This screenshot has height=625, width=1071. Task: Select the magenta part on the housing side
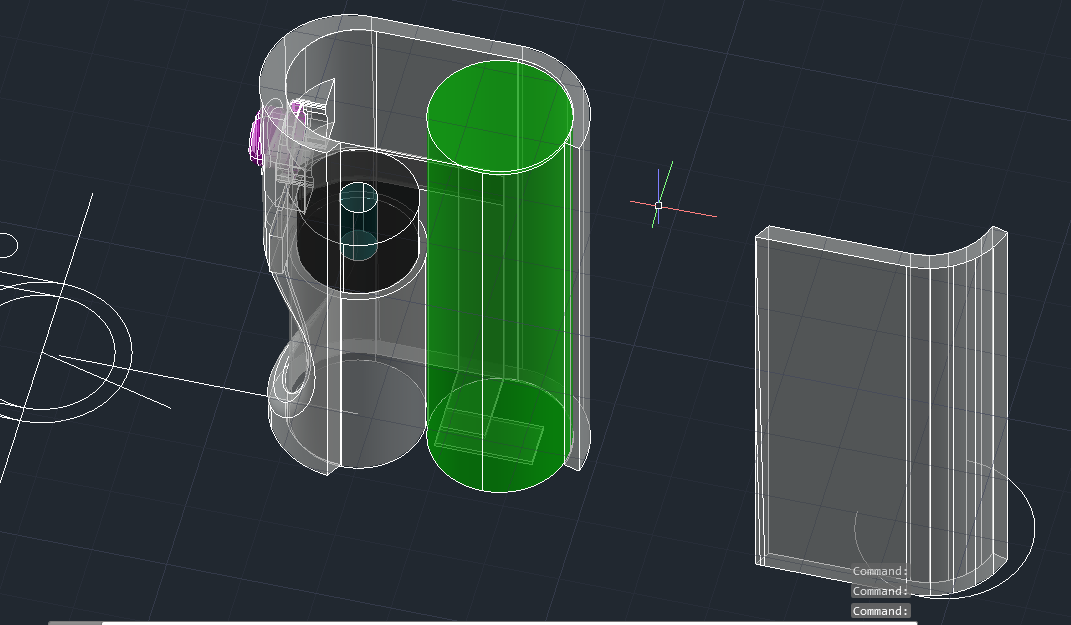click(x=258, y=140)
